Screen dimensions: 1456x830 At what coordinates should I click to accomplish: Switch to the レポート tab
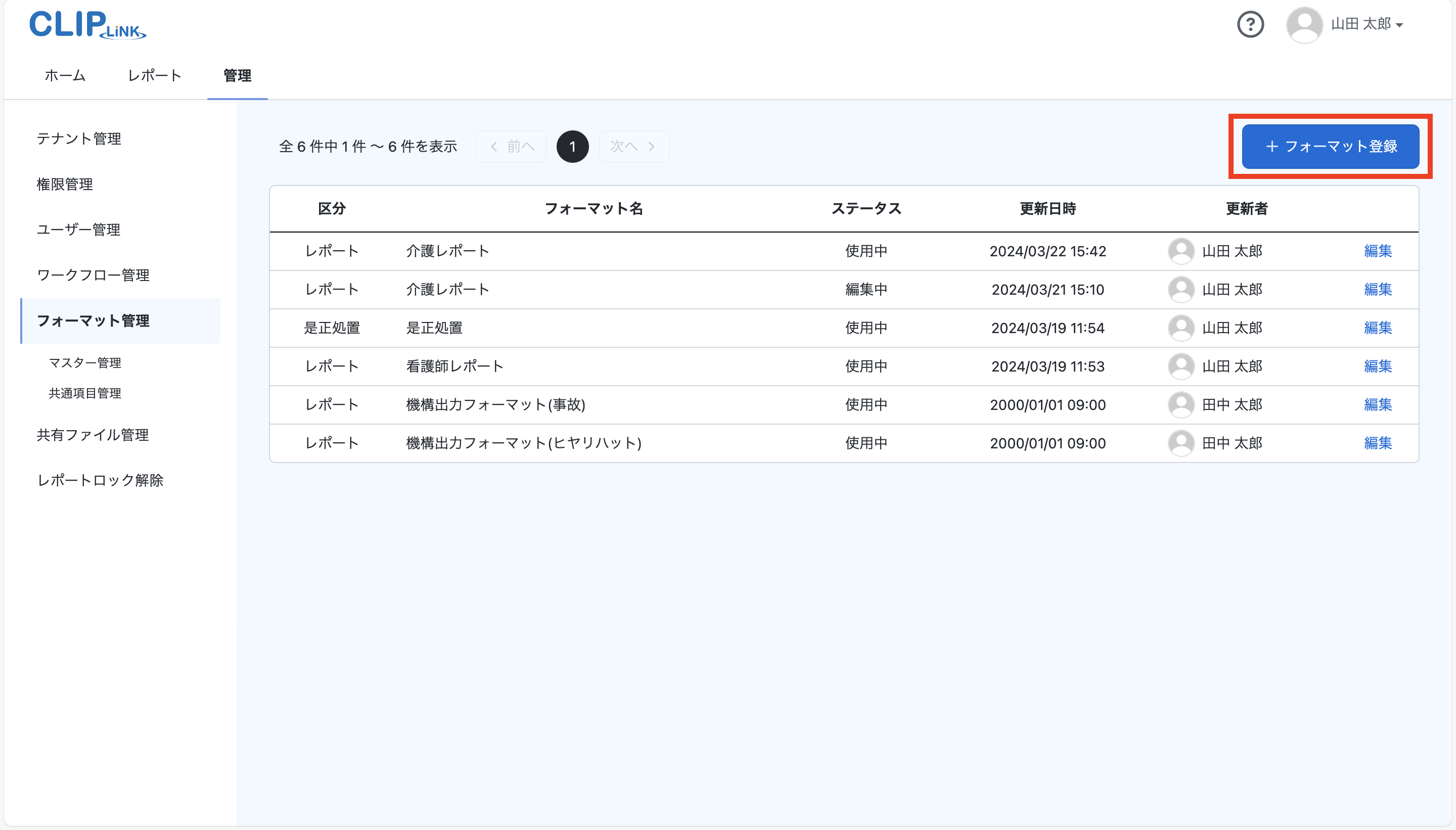pyautogui.click(x=155, y=76)
